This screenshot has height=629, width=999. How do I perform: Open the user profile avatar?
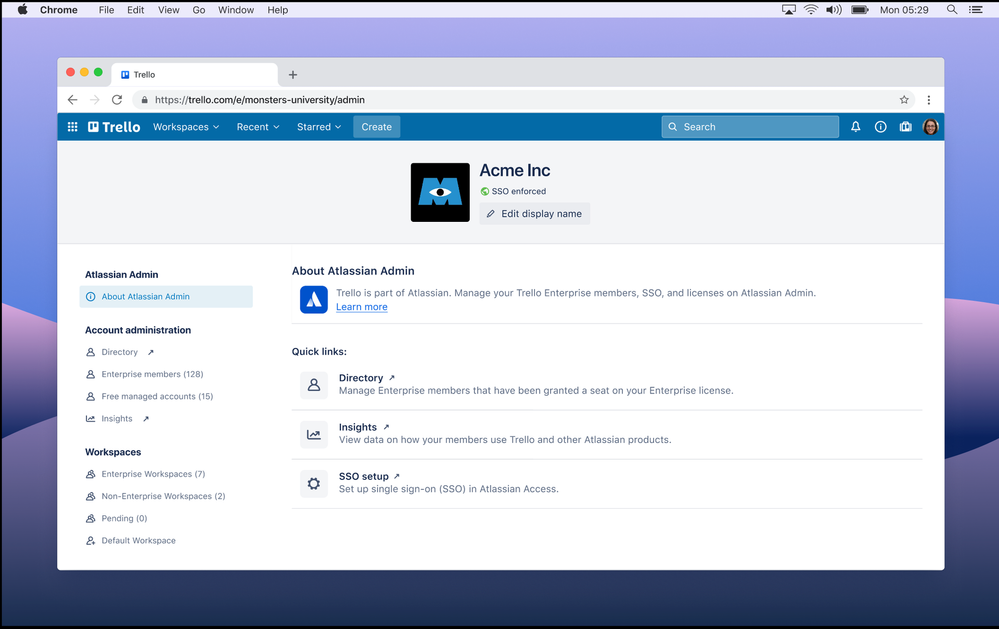coord(930,127)
